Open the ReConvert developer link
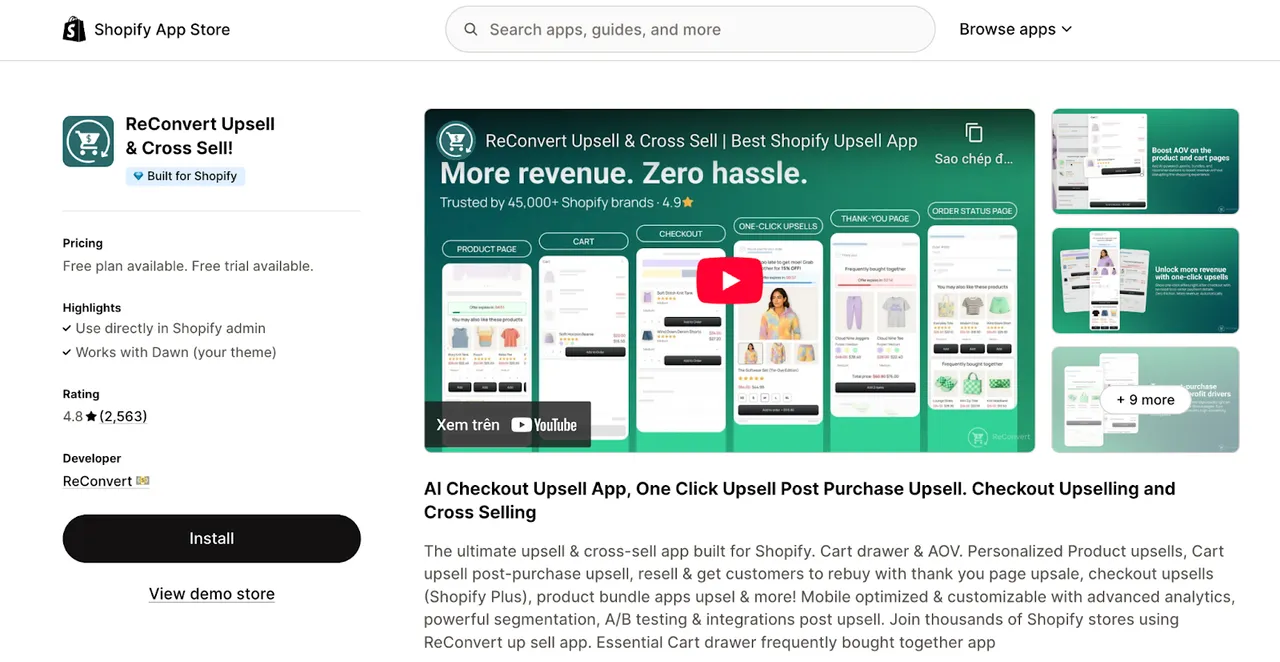The height and width of the screenshot is (662, 1280). 98,481
